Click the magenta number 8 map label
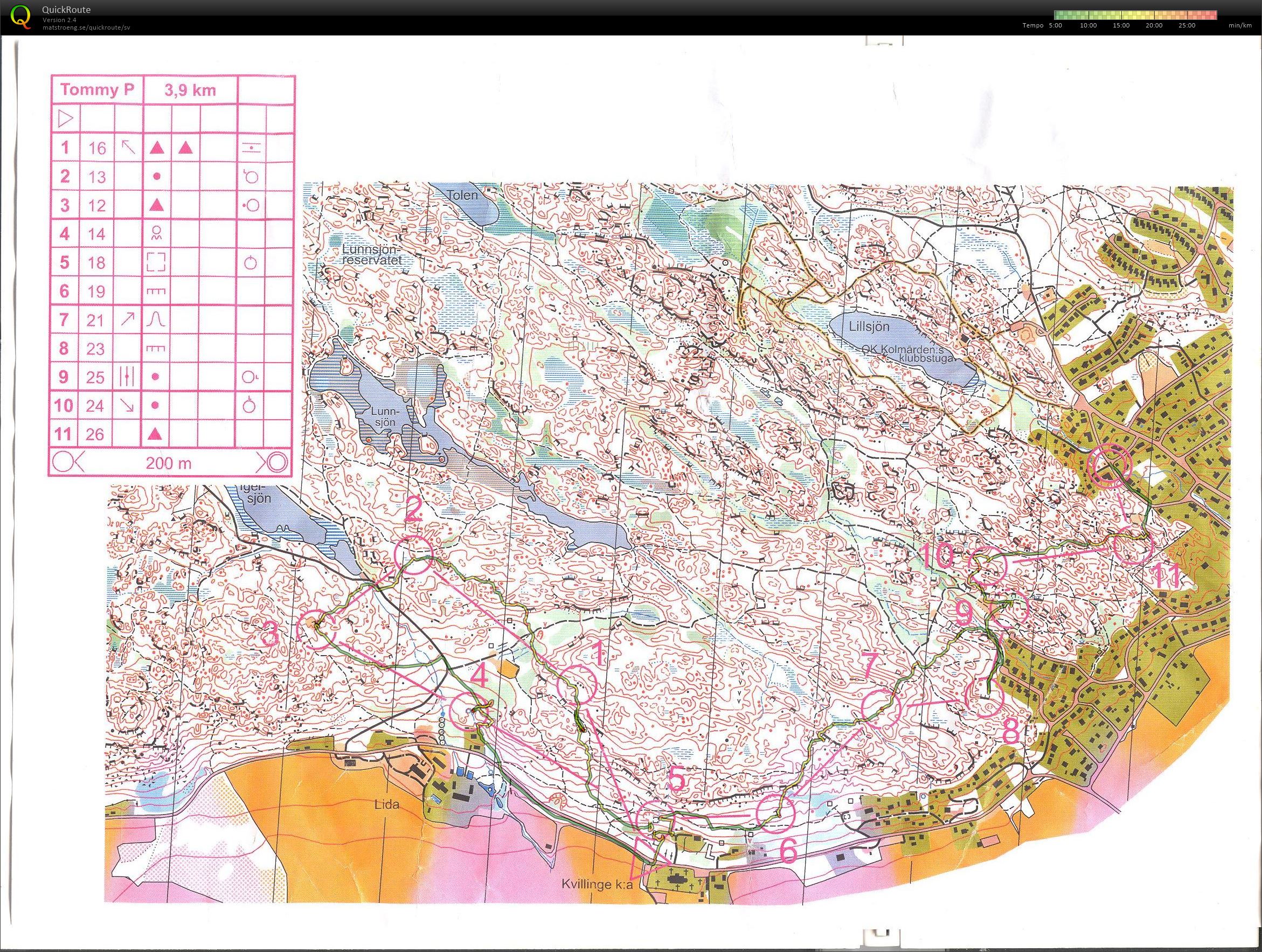The image size is (1262, 952). pos(1010,731)
